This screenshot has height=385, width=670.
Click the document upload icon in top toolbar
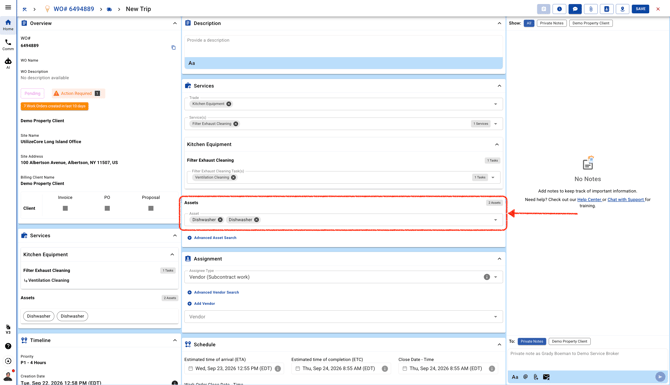606,9
